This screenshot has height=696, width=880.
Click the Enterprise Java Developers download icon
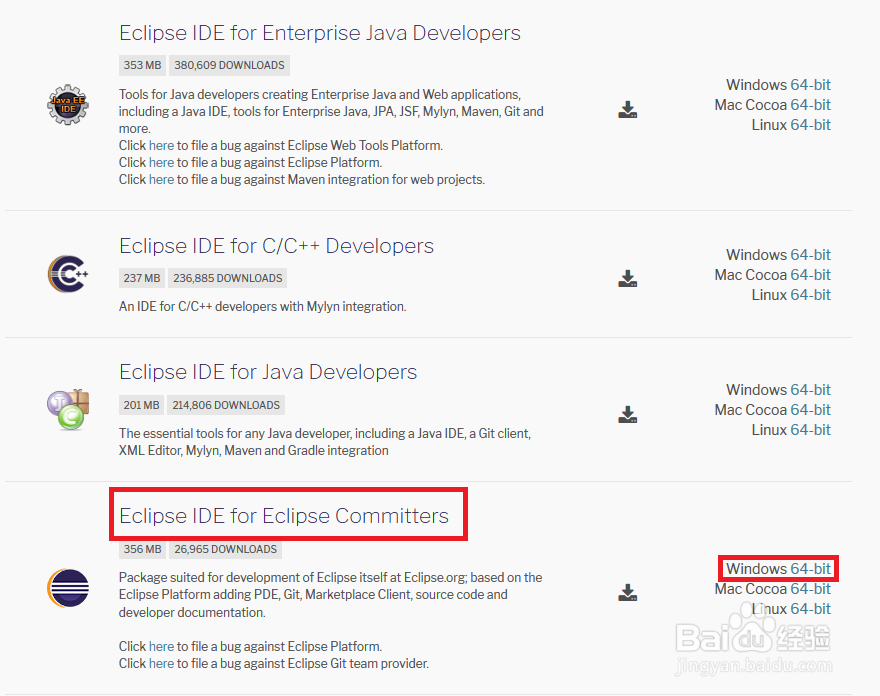tap(627, 109)
